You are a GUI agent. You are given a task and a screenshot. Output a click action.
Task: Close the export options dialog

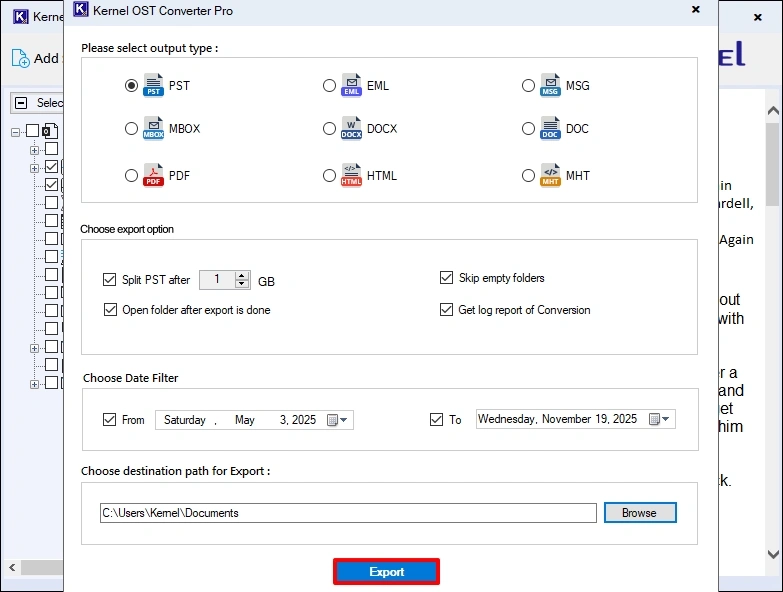[696, 9]
